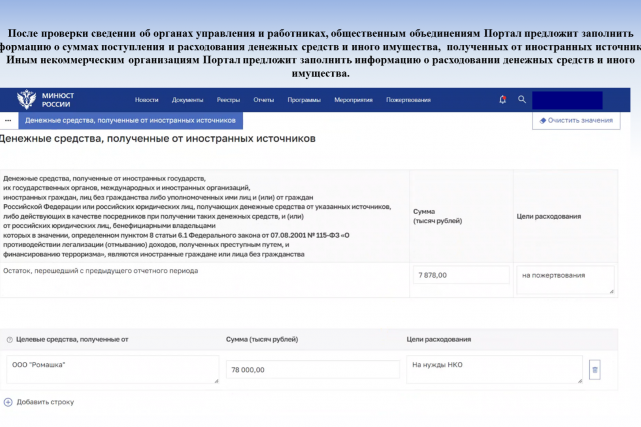Open the Мероприятия menu item
Viewport: 641px width, 427px height.
(353, 100)
